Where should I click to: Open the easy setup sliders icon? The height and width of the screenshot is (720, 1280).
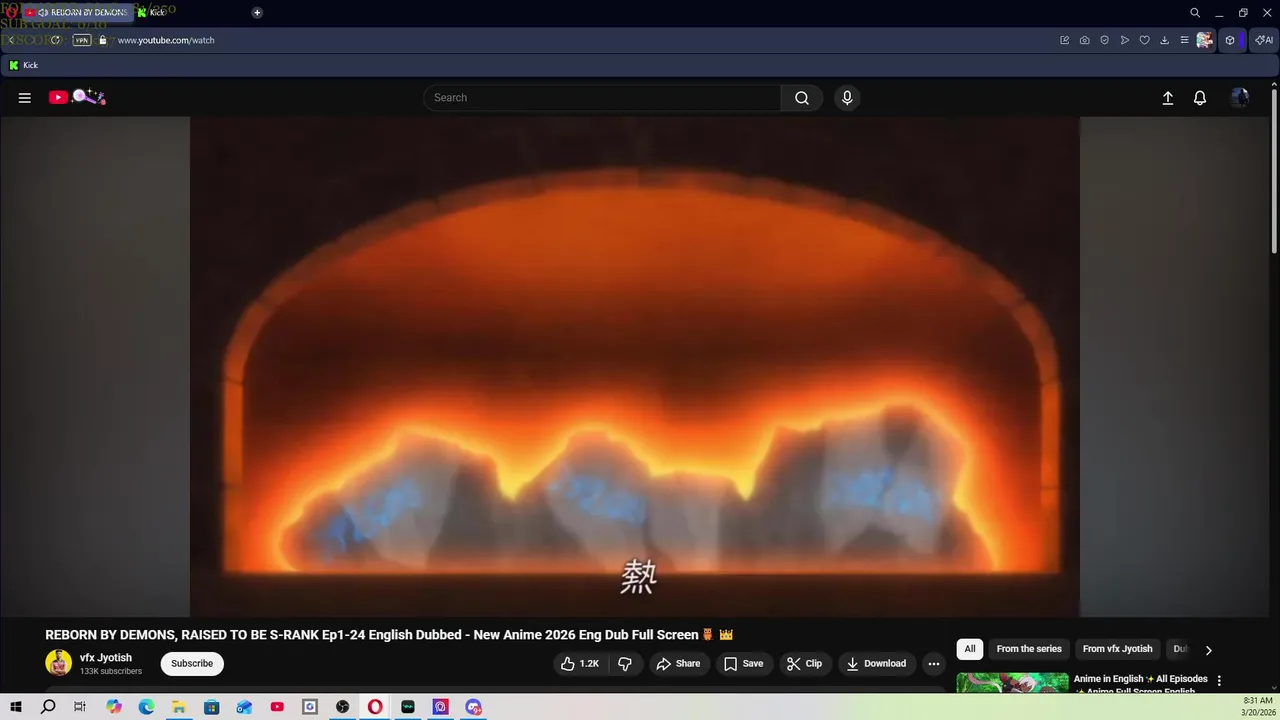(x=1184, y=40)
